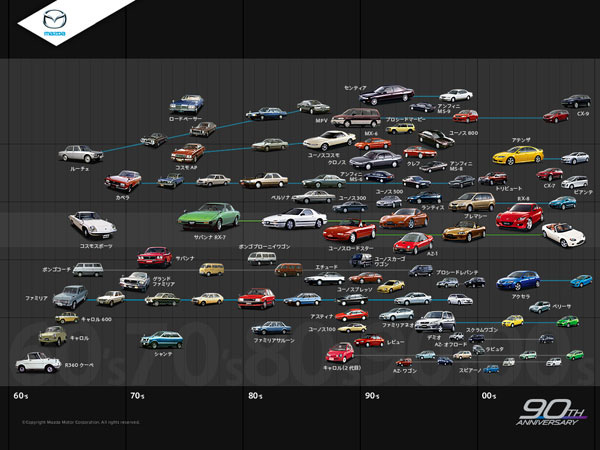
Task: Click the 60s decade label
Action: click(21, 396)
